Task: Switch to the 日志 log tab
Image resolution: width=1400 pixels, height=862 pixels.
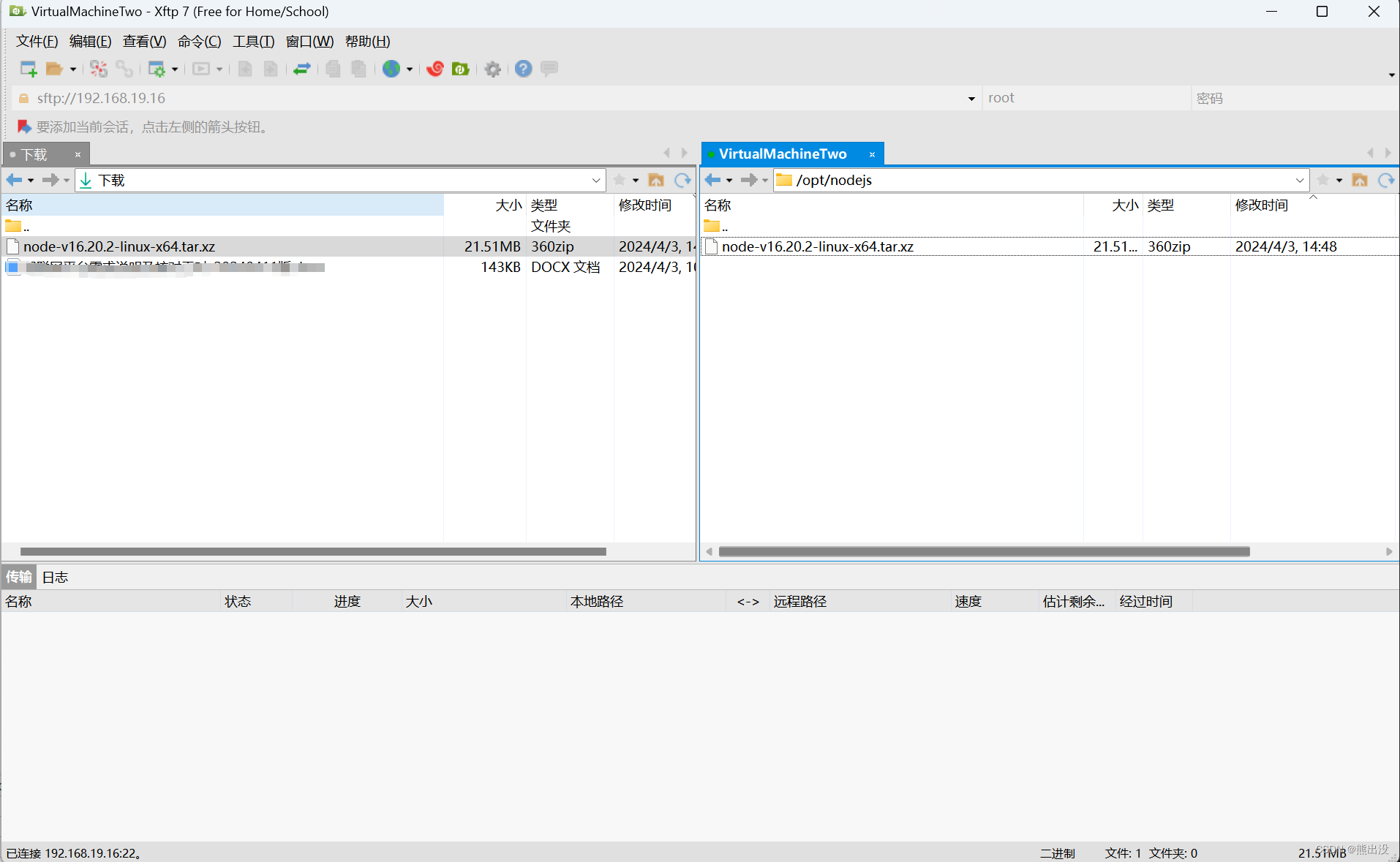Action: tap(55, 577)
